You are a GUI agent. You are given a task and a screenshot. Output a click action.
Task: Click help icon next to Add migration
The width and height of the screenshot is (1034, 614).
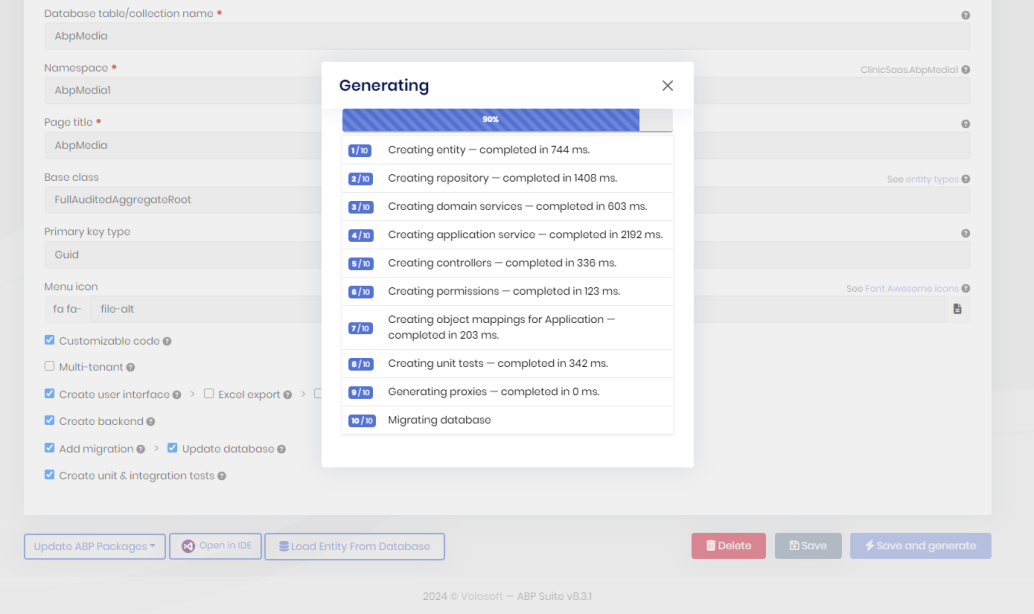coord(141,450)
